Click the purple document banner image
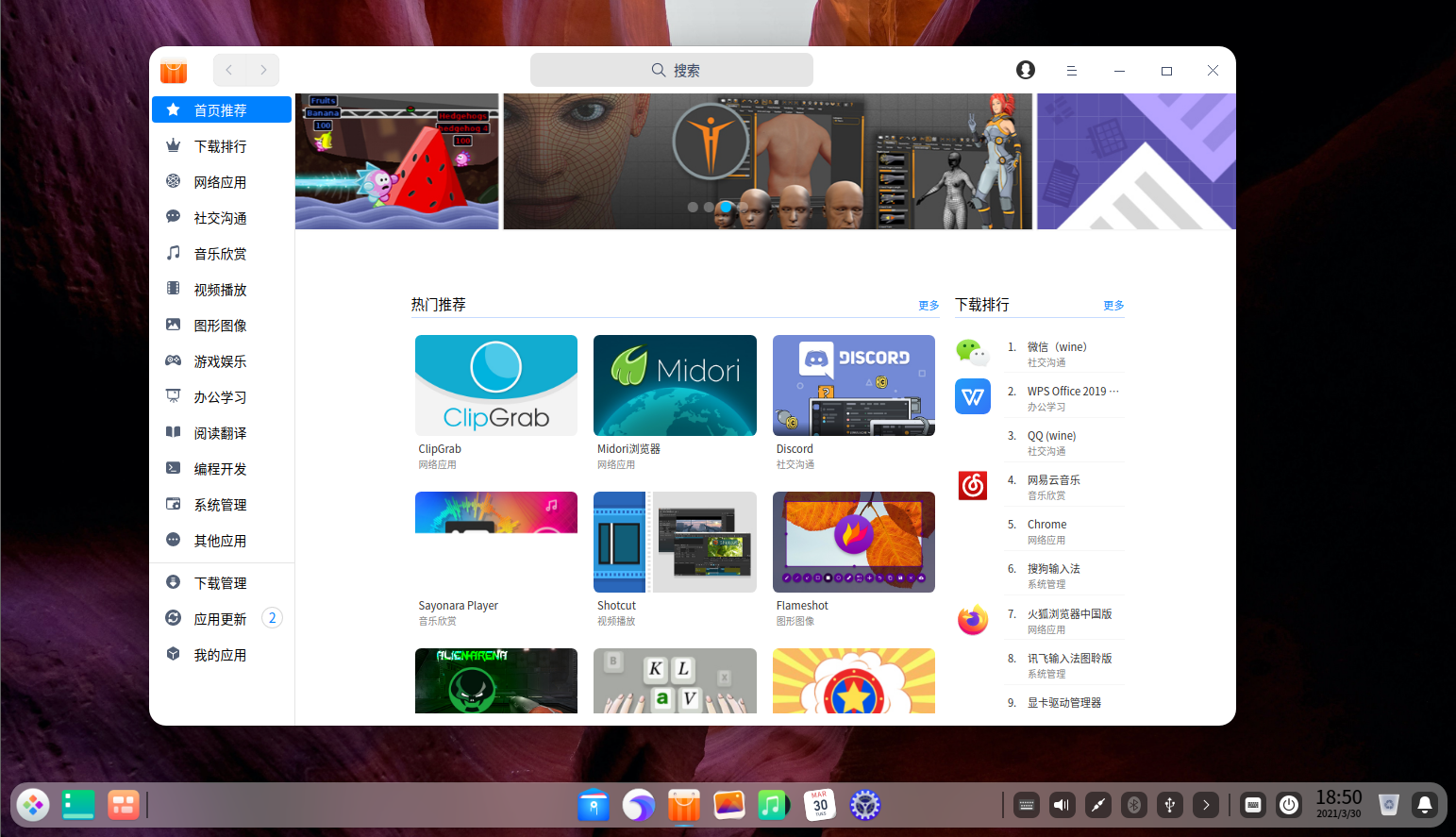This screenshot has height=837, width=1456. (x=1136, y=161)
